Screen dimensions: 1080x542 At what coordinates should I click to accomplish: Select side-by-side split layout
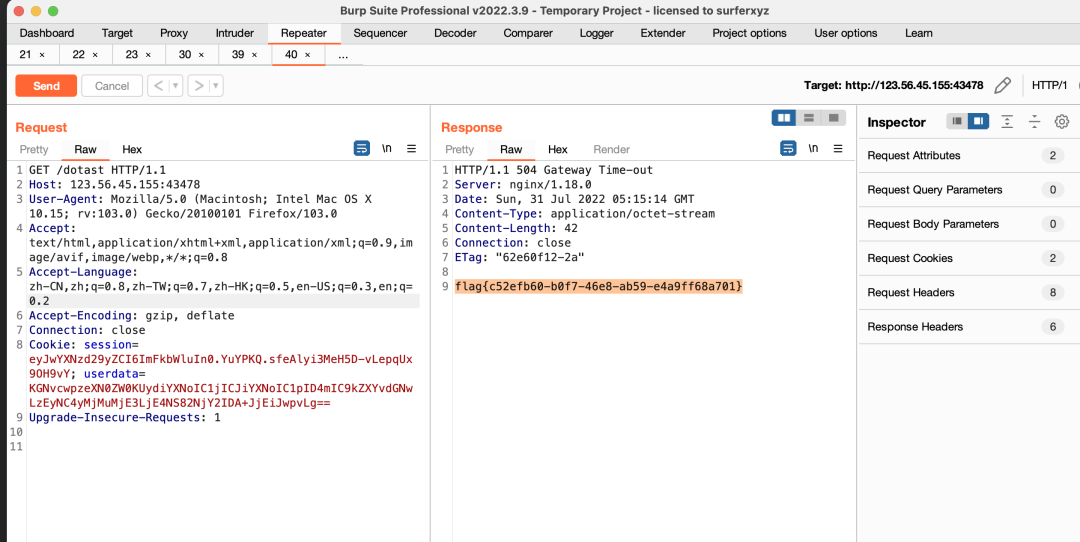coord(784,118)
